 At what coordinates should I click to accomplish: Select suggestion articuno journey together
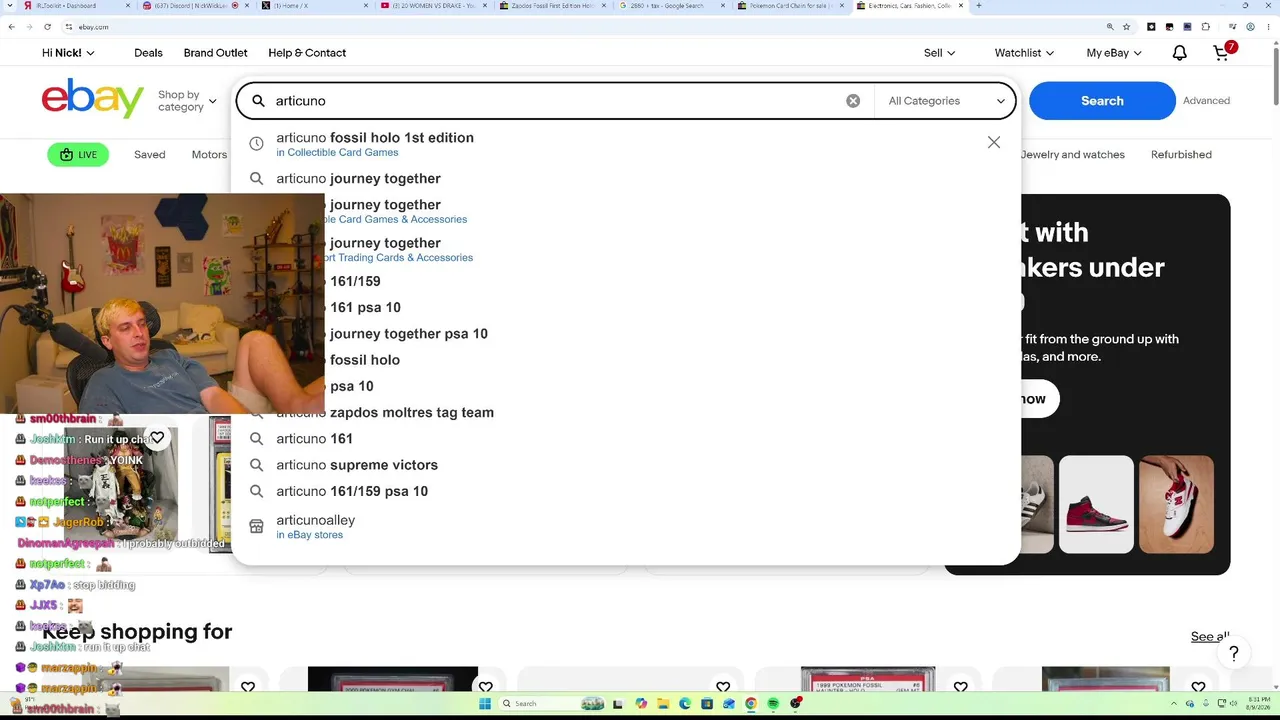coord(358,179)
